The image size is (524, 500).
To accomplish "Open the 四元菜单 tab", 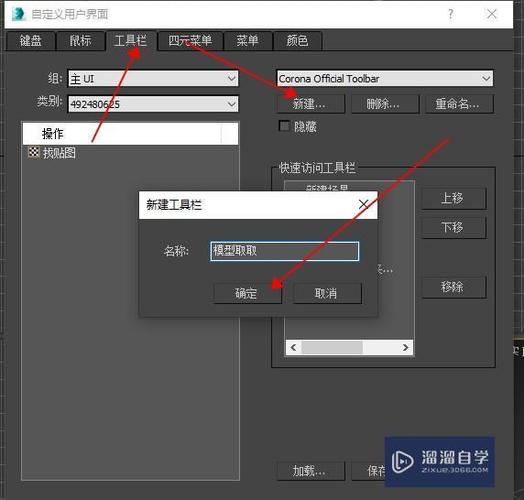I will click(x=190, y=41).
